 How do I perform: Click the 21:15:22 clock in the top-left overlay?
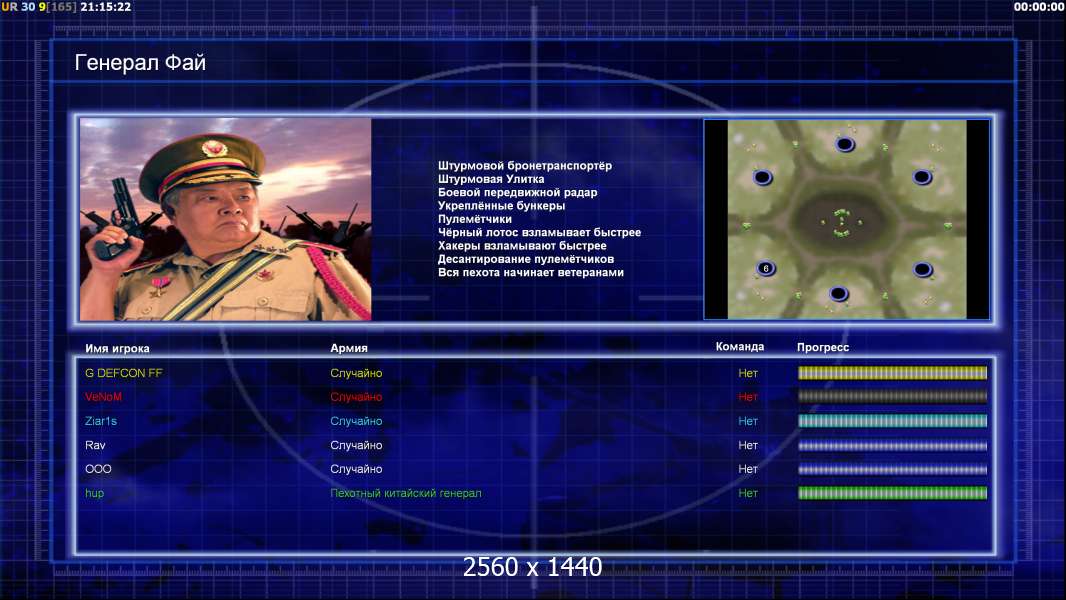(105, 7)
